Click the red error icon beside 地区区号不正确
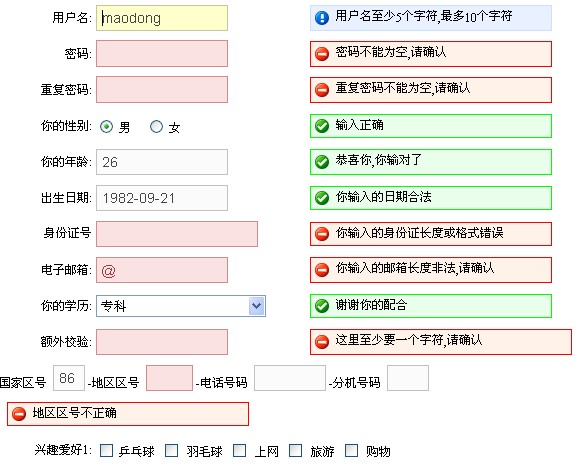The width and height of the screenshot is (582, 468). (19, 413)
